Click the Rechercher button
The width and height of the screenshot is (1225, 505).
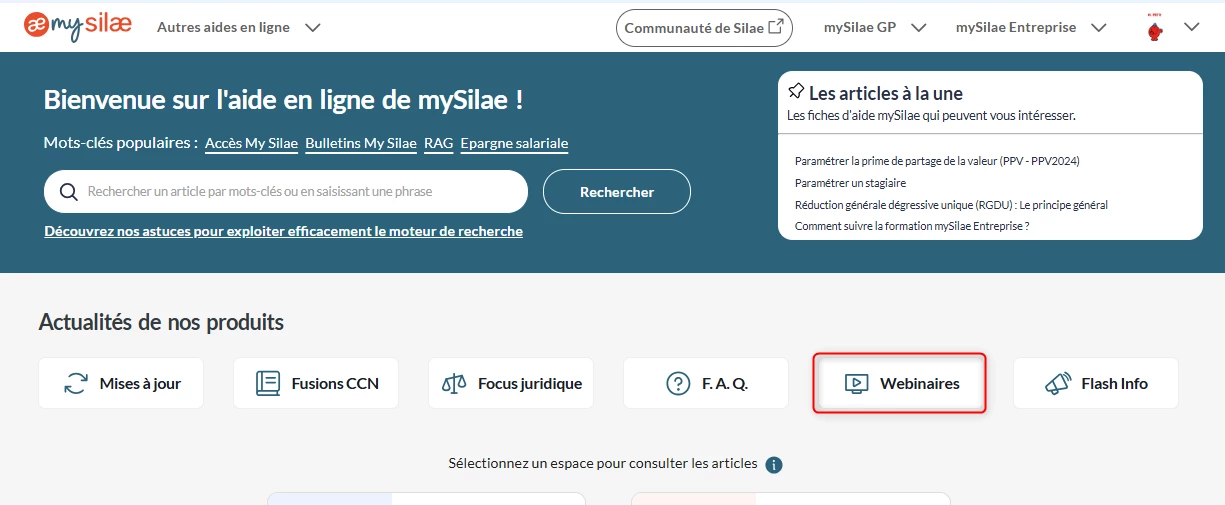(x=617, y=191)
